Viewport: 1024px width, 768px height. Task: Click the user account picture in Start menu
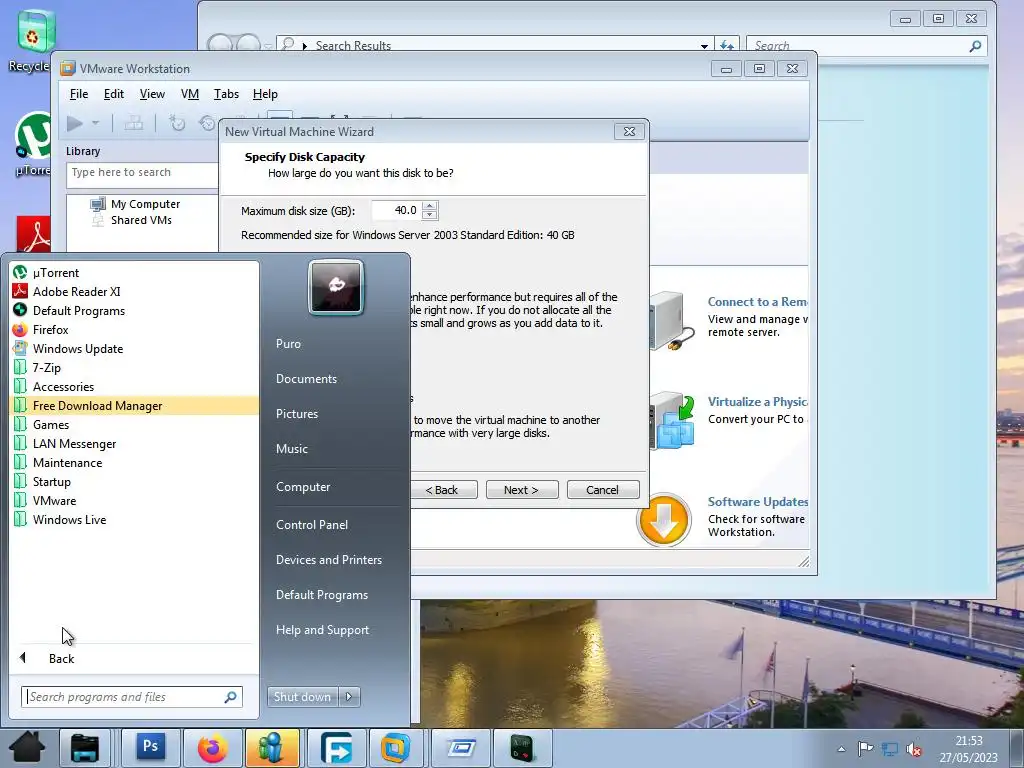[336, 287]
